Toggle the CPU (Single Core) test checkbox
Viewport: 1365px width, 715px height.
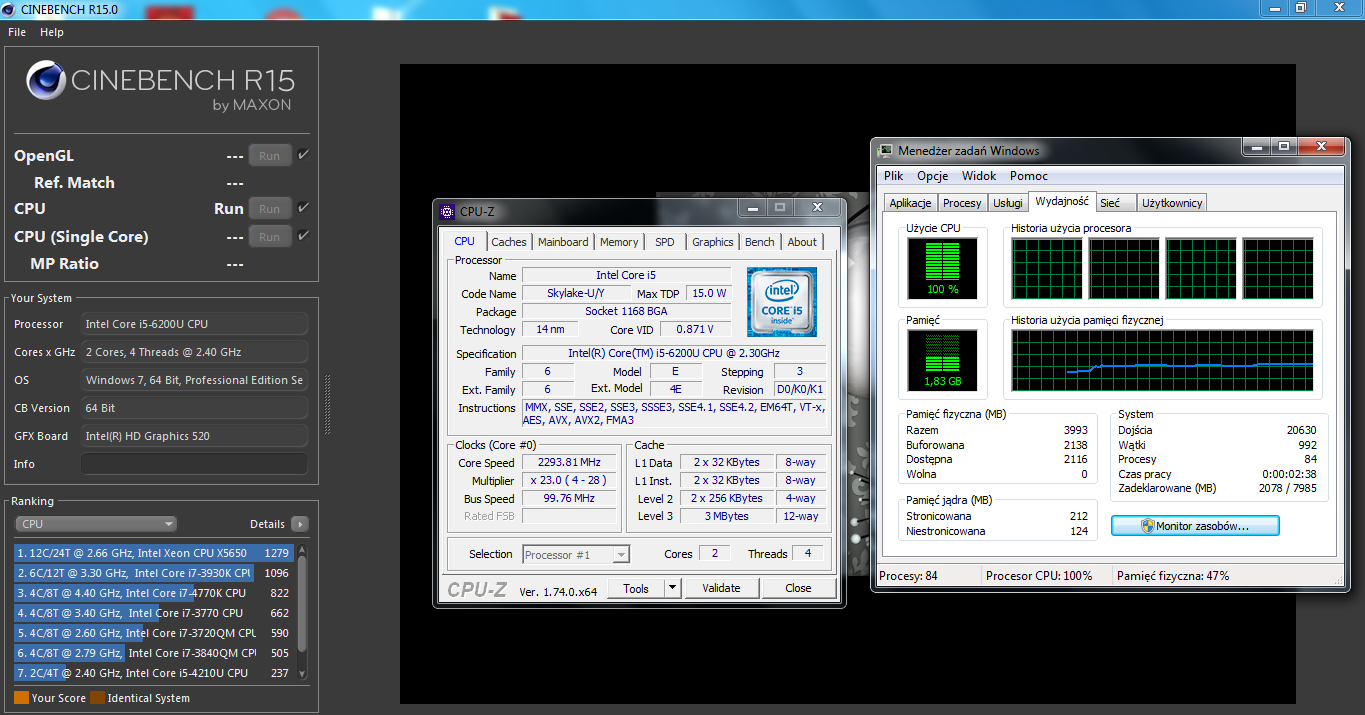[x=303, y=236]
